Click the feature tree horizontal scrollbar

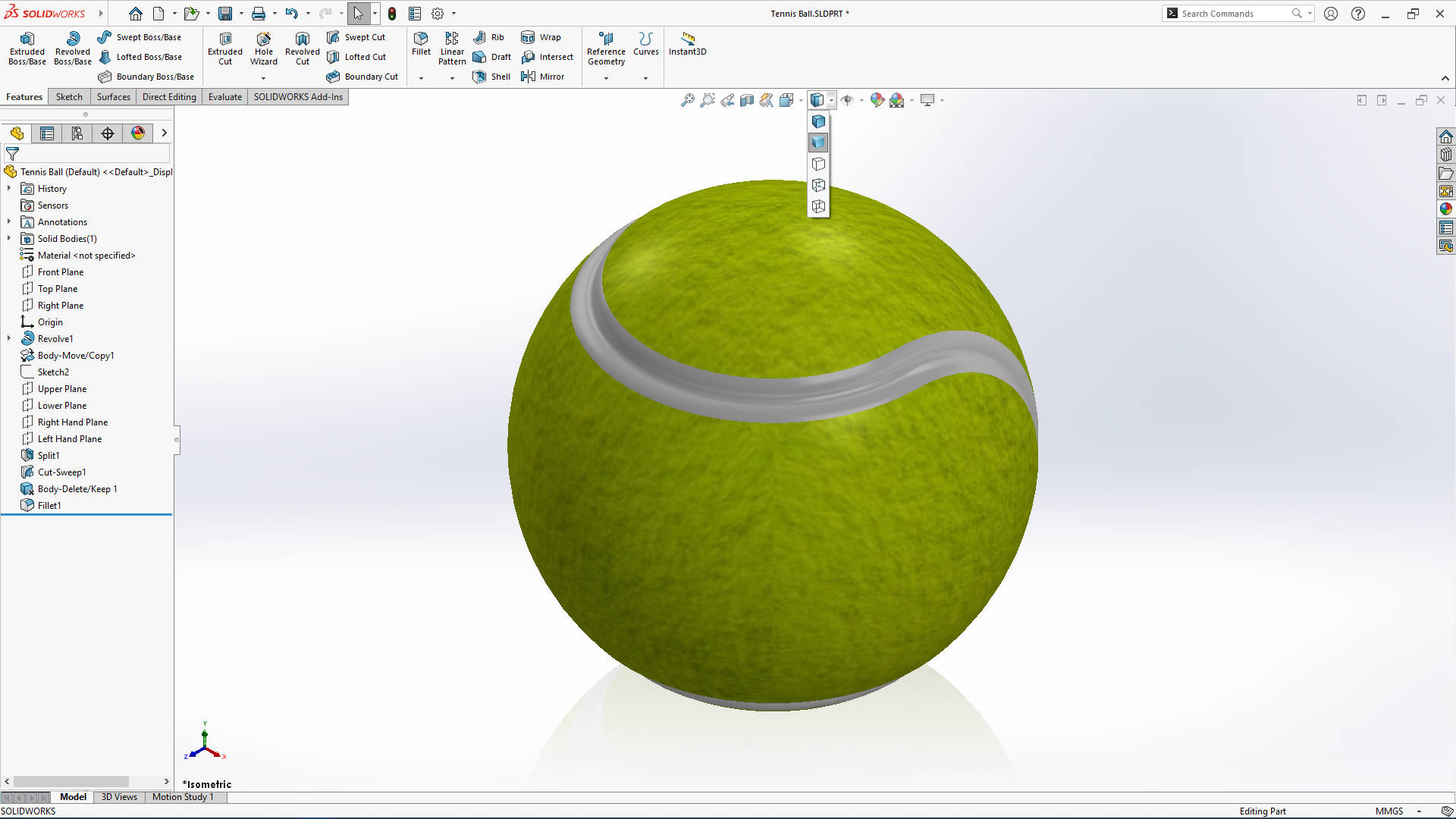71,782
